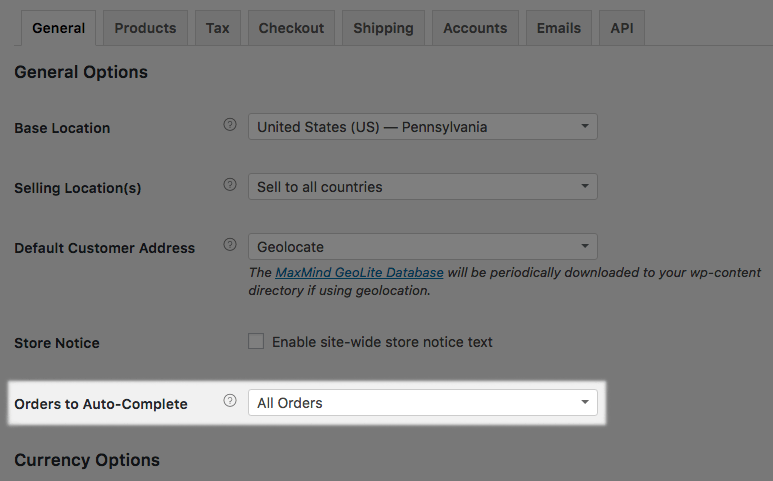Click help icon next to Base Location
This screenshot has width=773, height=481.
point(230,125)
